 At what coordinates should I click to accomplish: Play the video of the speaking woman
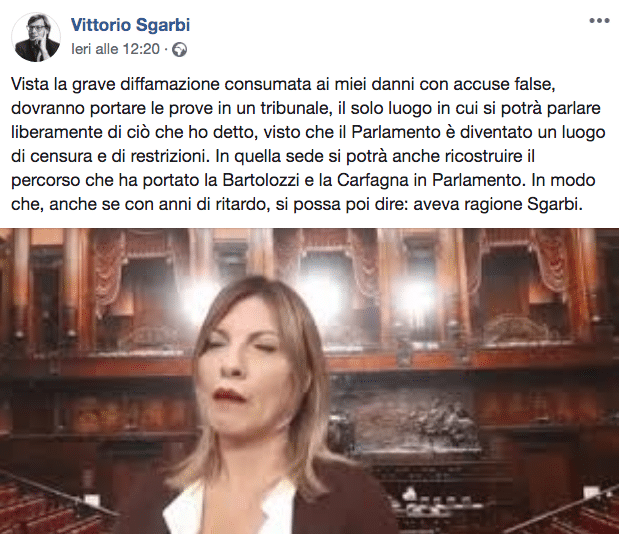310,381
